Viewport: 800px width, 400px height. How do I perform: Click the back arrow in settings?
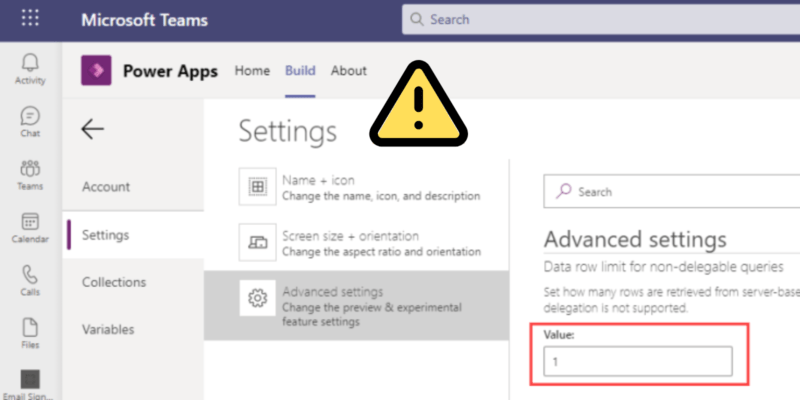click(x=93, y=128)
